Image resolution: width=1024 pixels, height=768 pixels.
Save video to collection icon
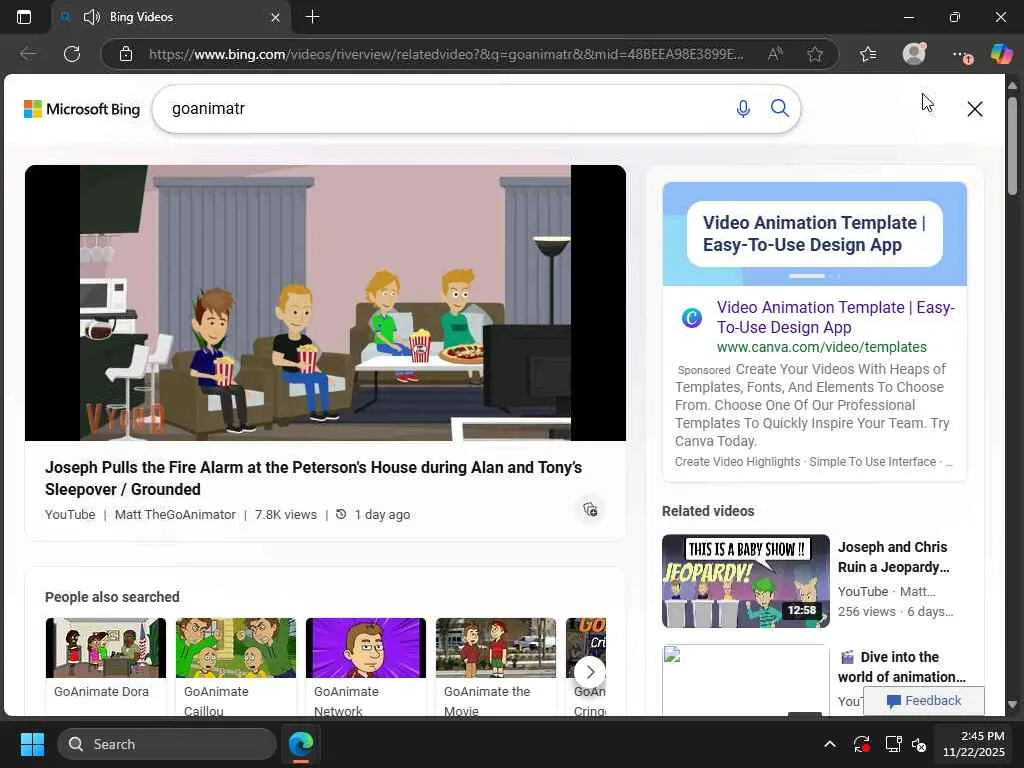point(590,509)
